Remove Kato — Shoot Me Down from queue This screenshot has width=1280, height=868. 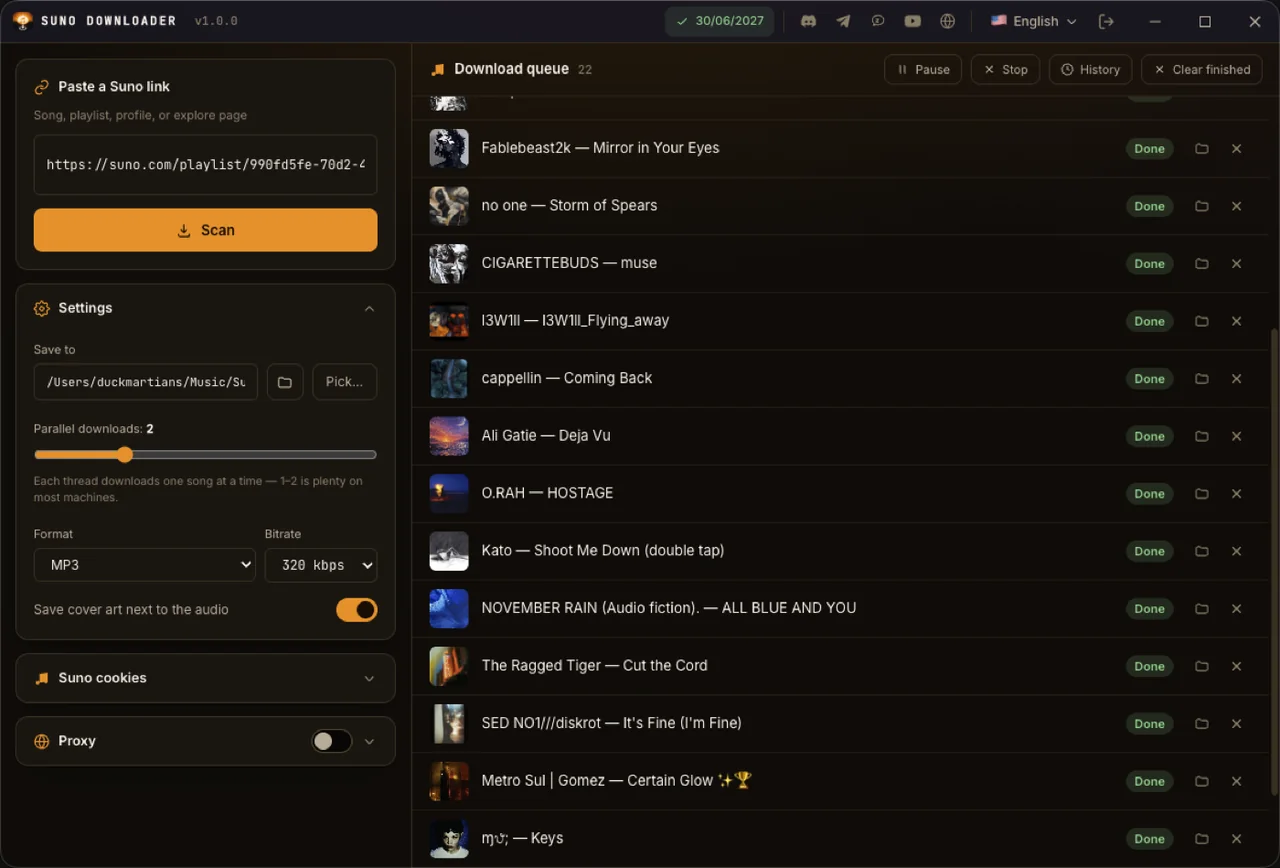point(1236,551)
